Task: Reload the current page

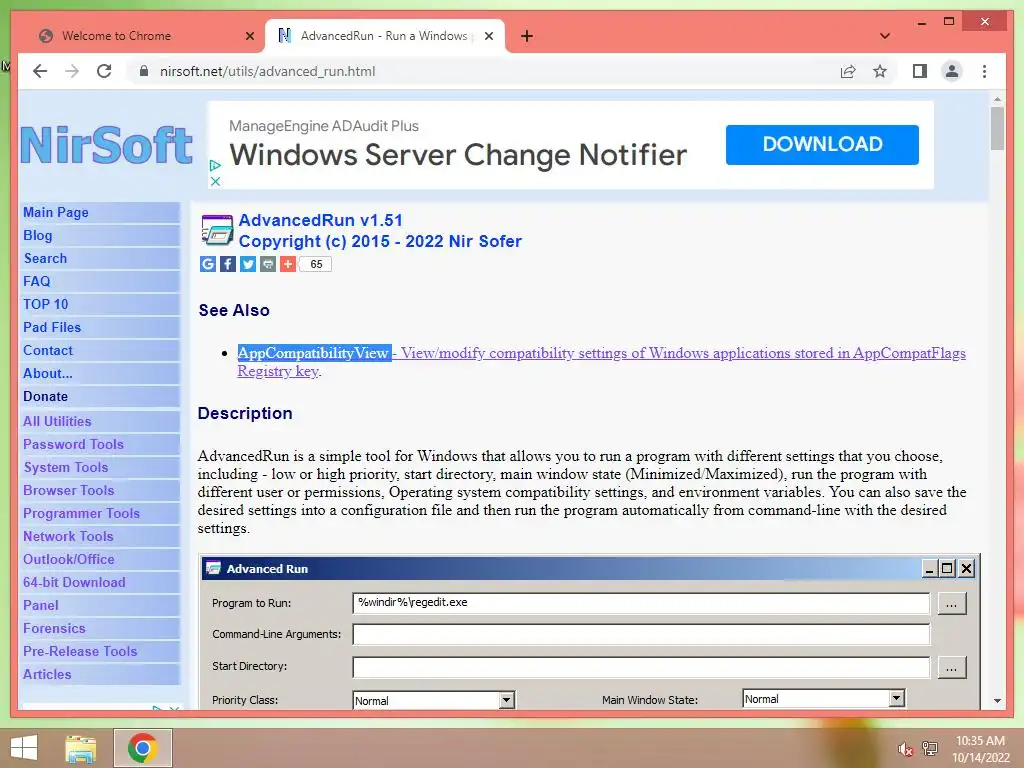Action: [x=104, y=71]
